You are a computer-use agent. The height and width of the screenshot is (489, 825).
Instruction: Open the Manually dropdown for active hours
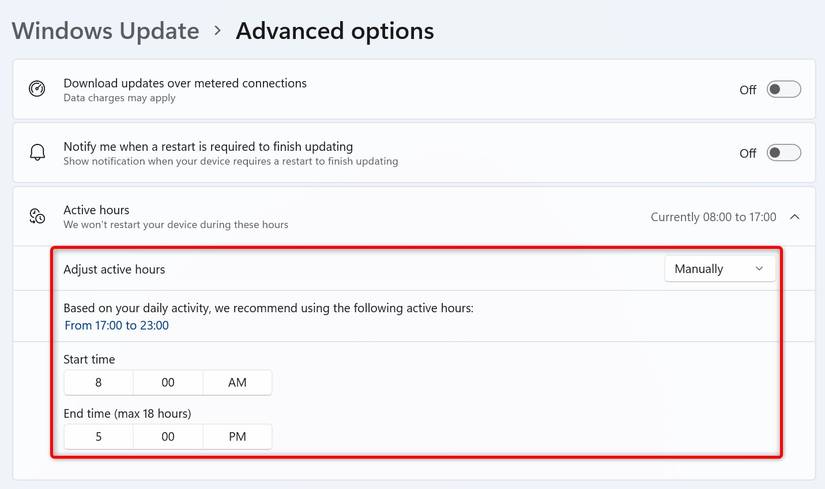tap(719, 269)
